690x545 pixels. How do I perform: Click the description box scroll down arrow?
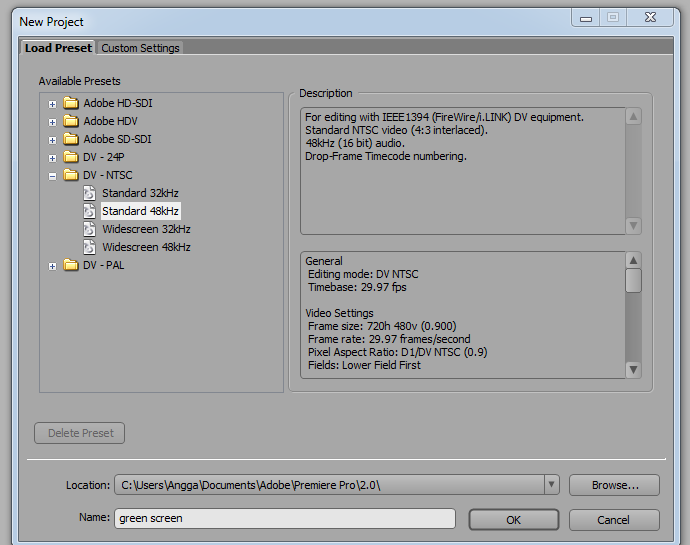[x=633, y=226]
